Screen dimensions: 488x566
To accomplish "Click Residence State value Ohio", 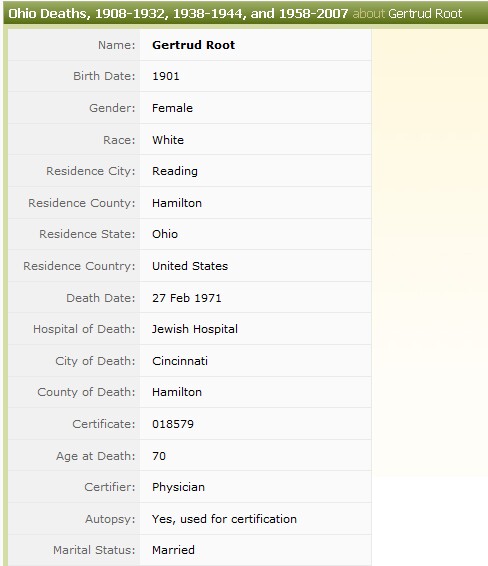I will click(x=165, y=234).
